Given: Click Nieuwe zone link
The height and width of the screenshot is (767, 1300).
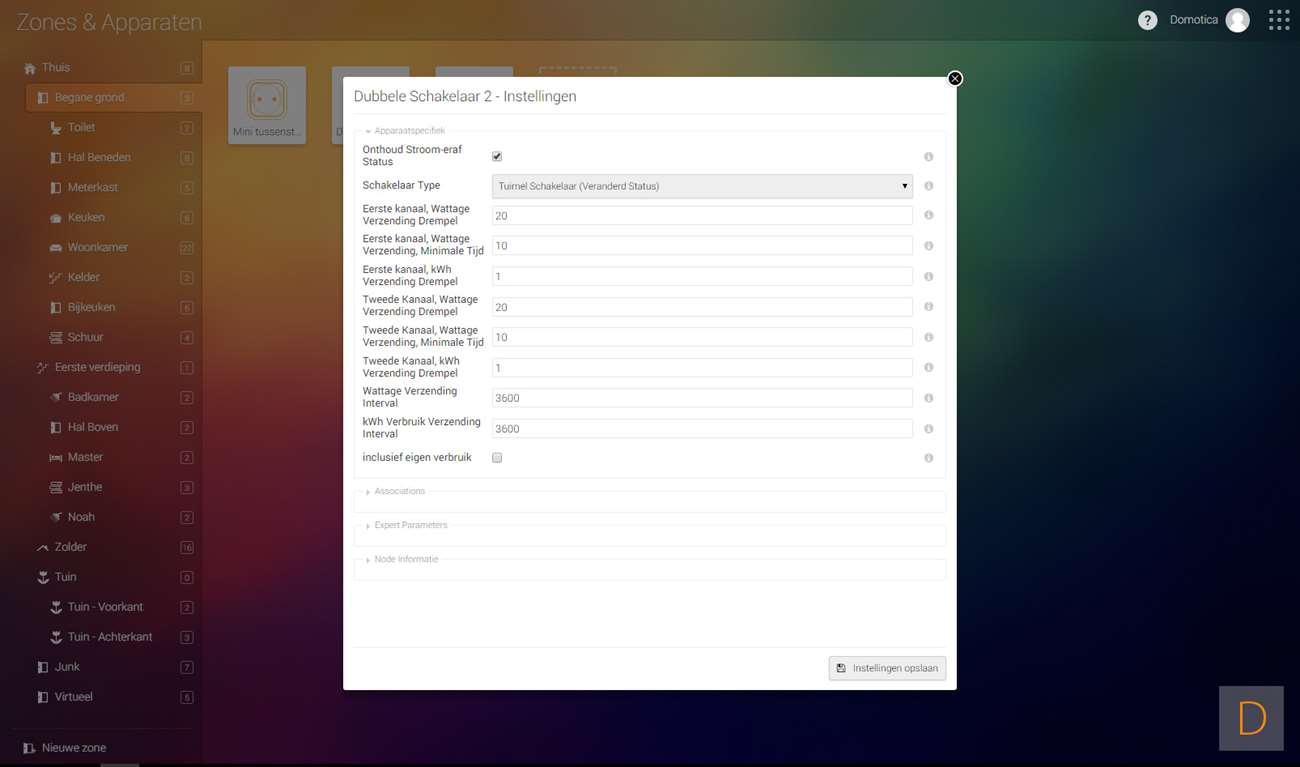Looking at the screenshot, I should (73, 748).
